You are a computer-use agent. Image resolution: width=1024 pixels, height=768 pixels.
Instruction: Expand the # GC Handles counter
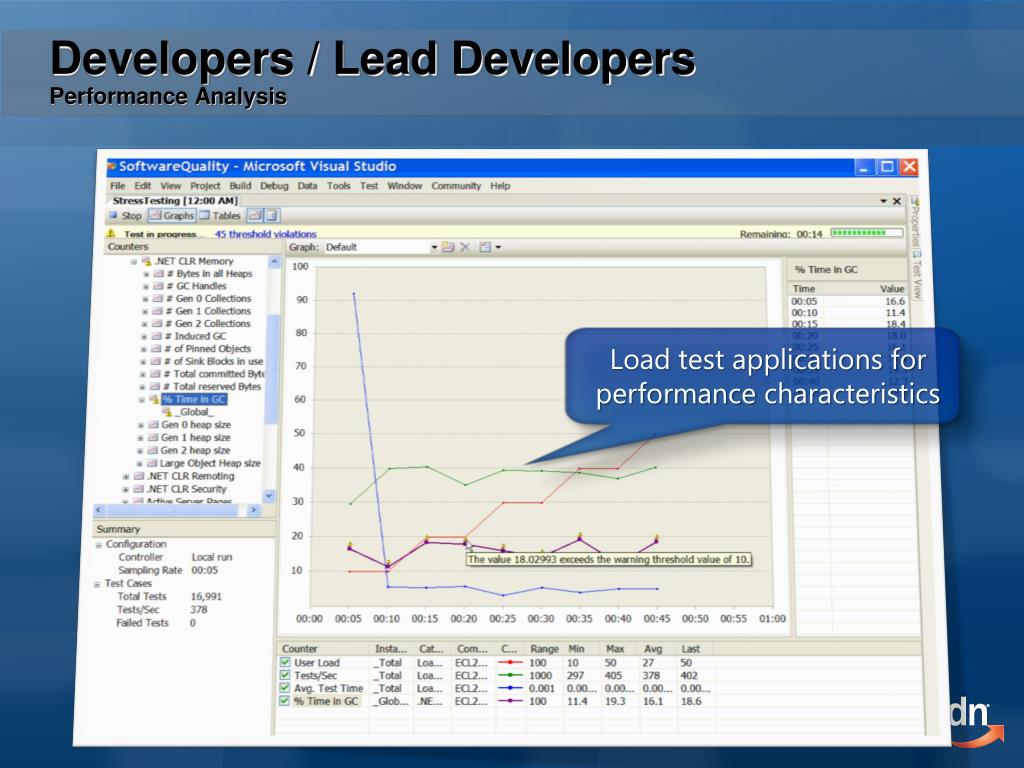pos(146,286)
